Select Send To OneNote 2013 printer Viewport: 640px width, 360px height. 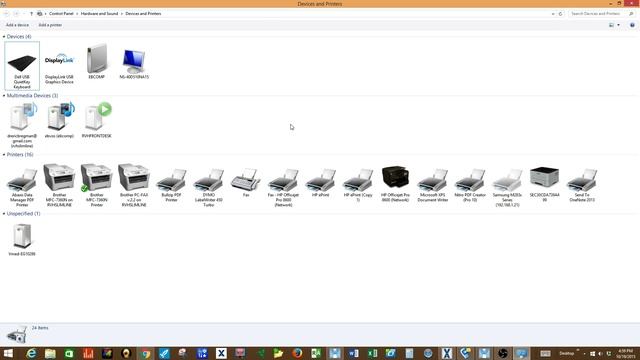pyautogui.click(x=582, y=185)
